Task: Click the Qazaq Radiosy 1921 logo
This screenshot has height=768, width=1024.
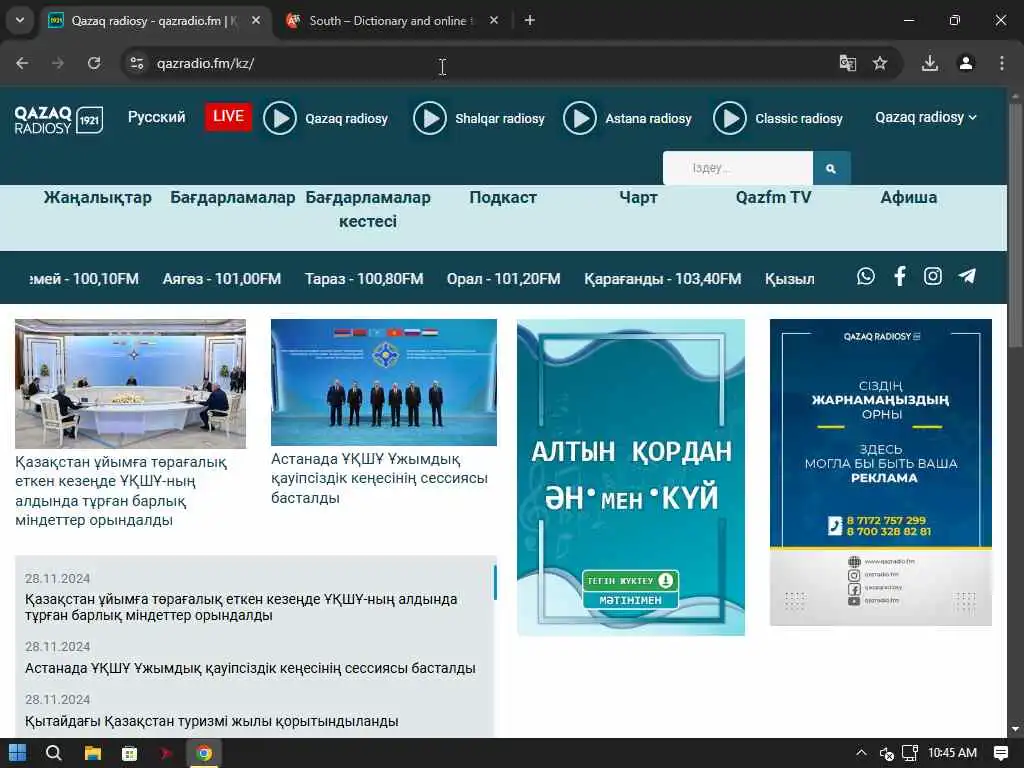Action: tap(59, 120)
